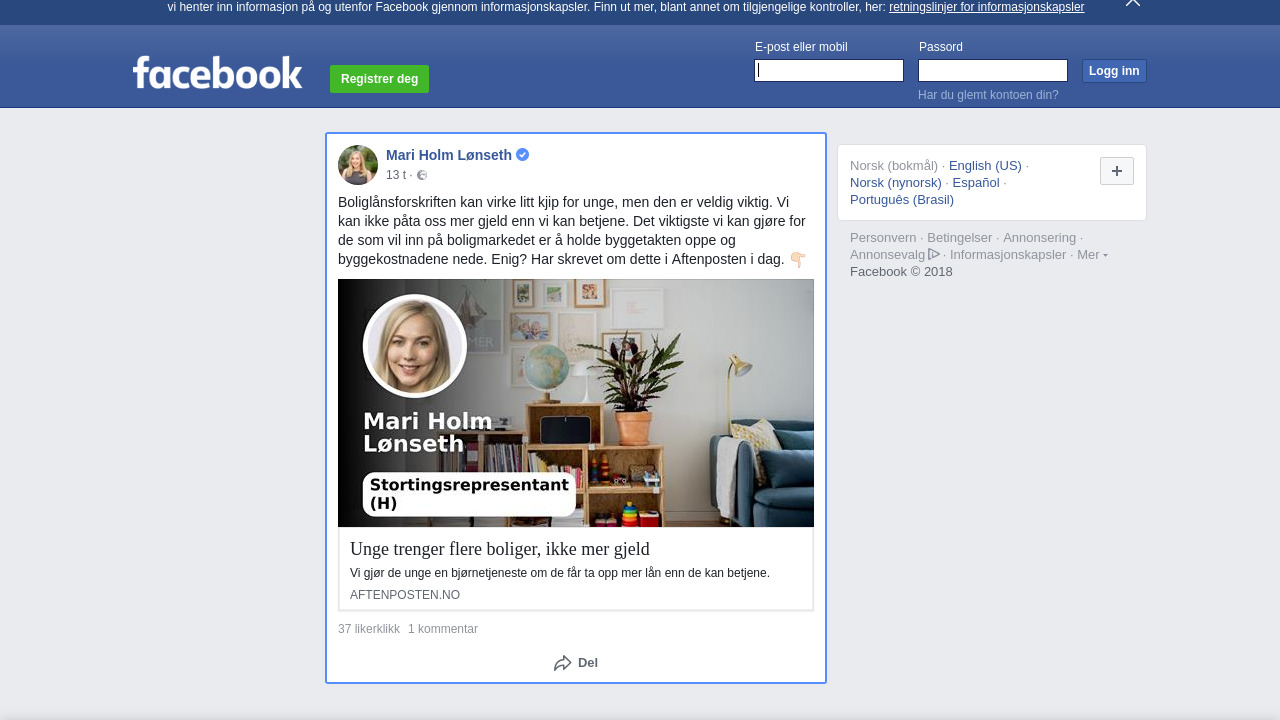Click the AdChoices triangle icon
The image size is (1280, 720).
click(x=934, y=254)
